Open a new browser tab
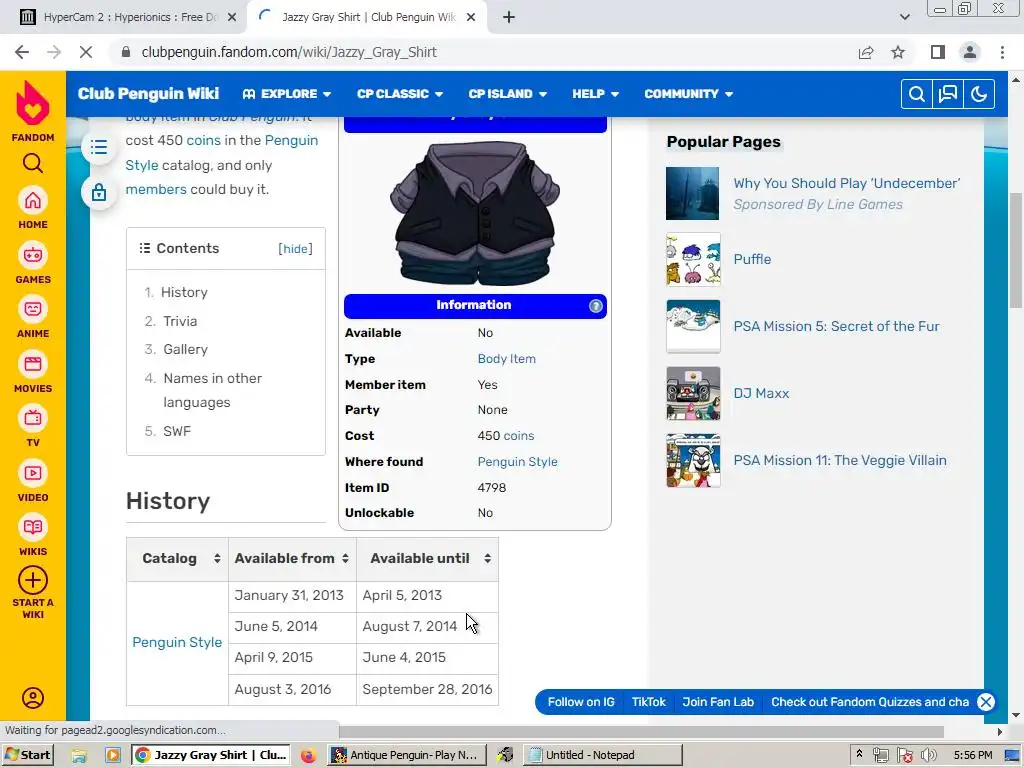 (509, 18)
